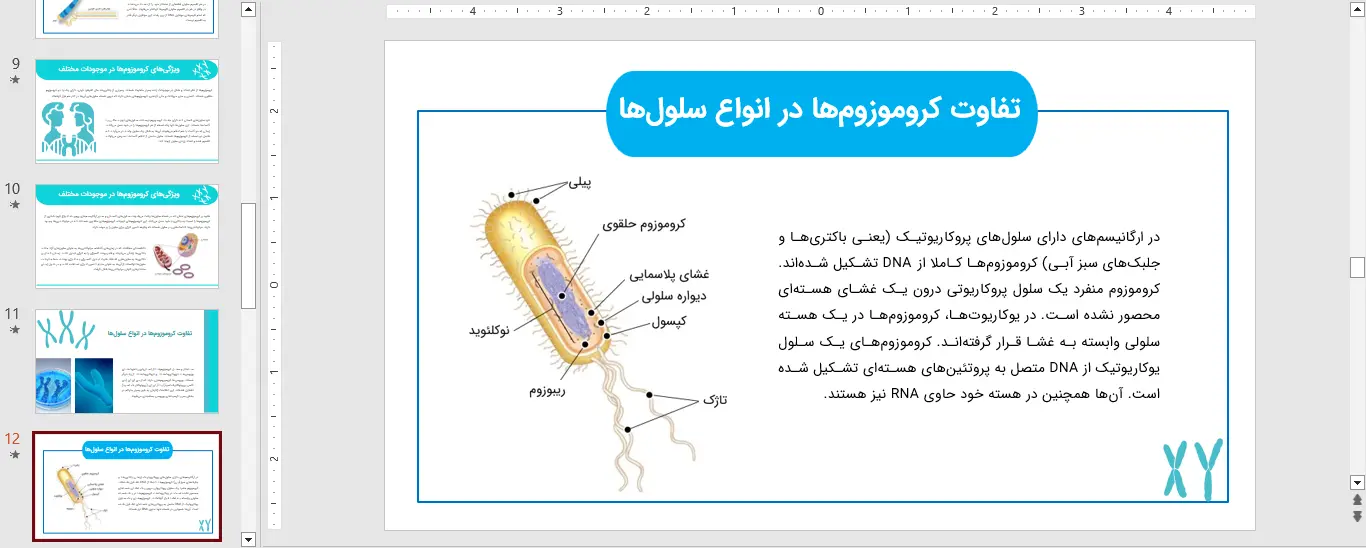This screenshot has width=1366, height=548.
Task: Click the animation star icon under slide 9
Action: [14, 80]
